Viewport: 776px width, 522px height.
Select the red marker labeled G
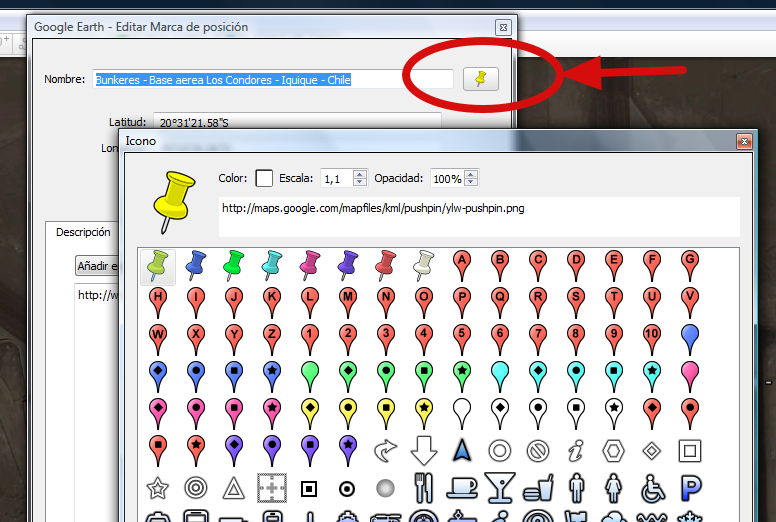[690, 265]
